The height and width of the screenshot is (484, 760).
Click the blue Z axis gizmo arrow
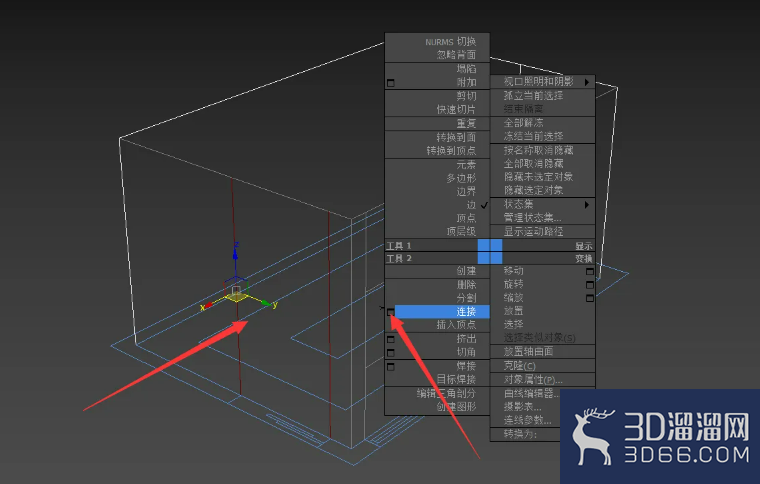click(x=236, y=254)
